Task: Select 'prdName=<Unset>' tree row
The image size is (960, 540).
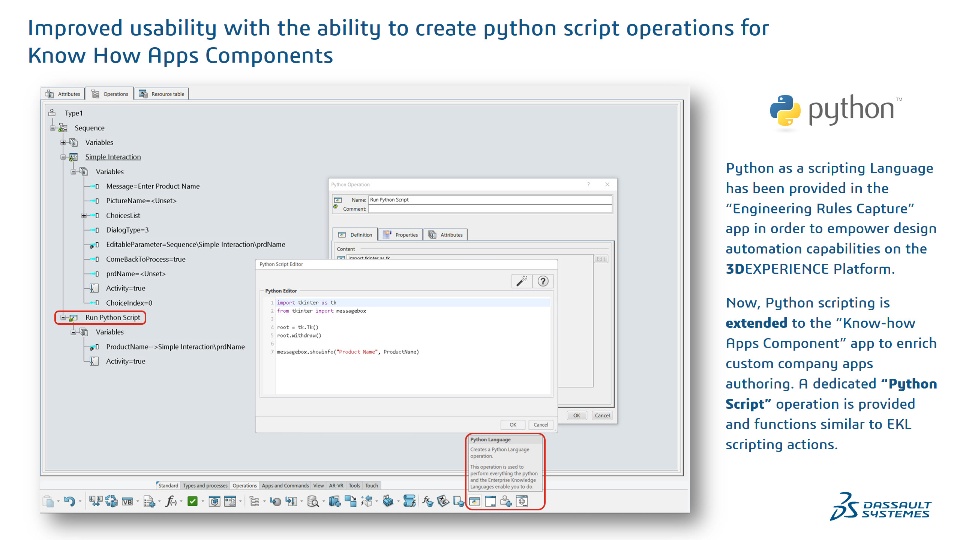Action: [136, 274]
